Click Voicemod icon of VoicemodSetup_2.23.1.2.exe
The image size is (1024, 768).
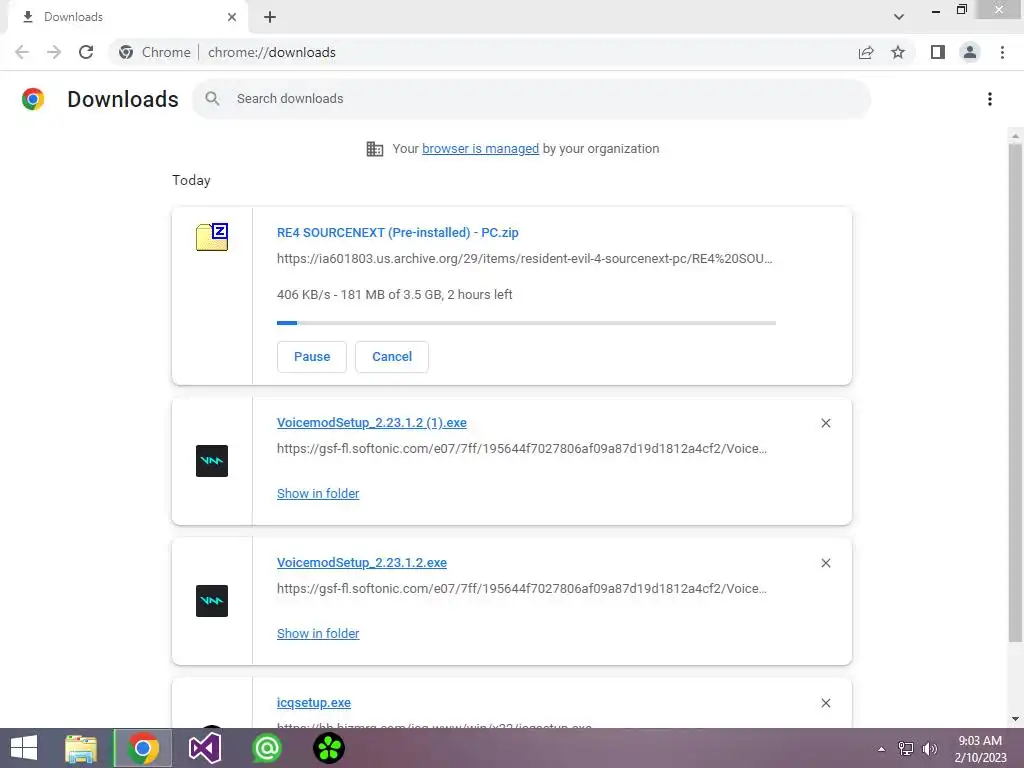click(x=212, y=601)
